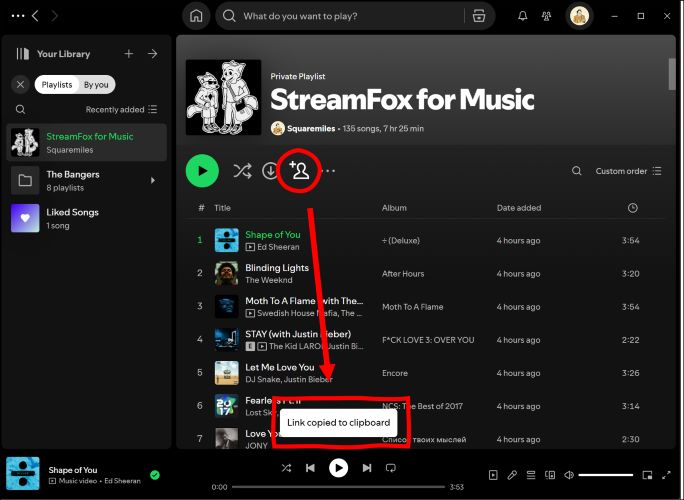The height and width of the screenshot is (500, 684).
Task: Toggle repeat mode
Action: (391, 468)
